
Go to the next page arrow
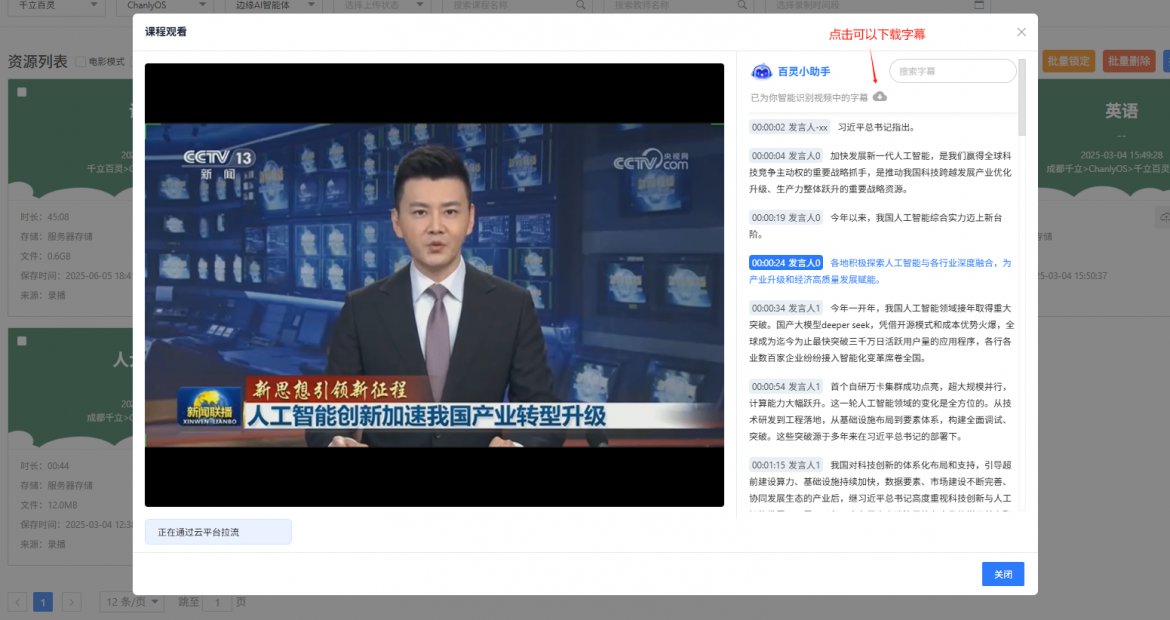[71, 602]
